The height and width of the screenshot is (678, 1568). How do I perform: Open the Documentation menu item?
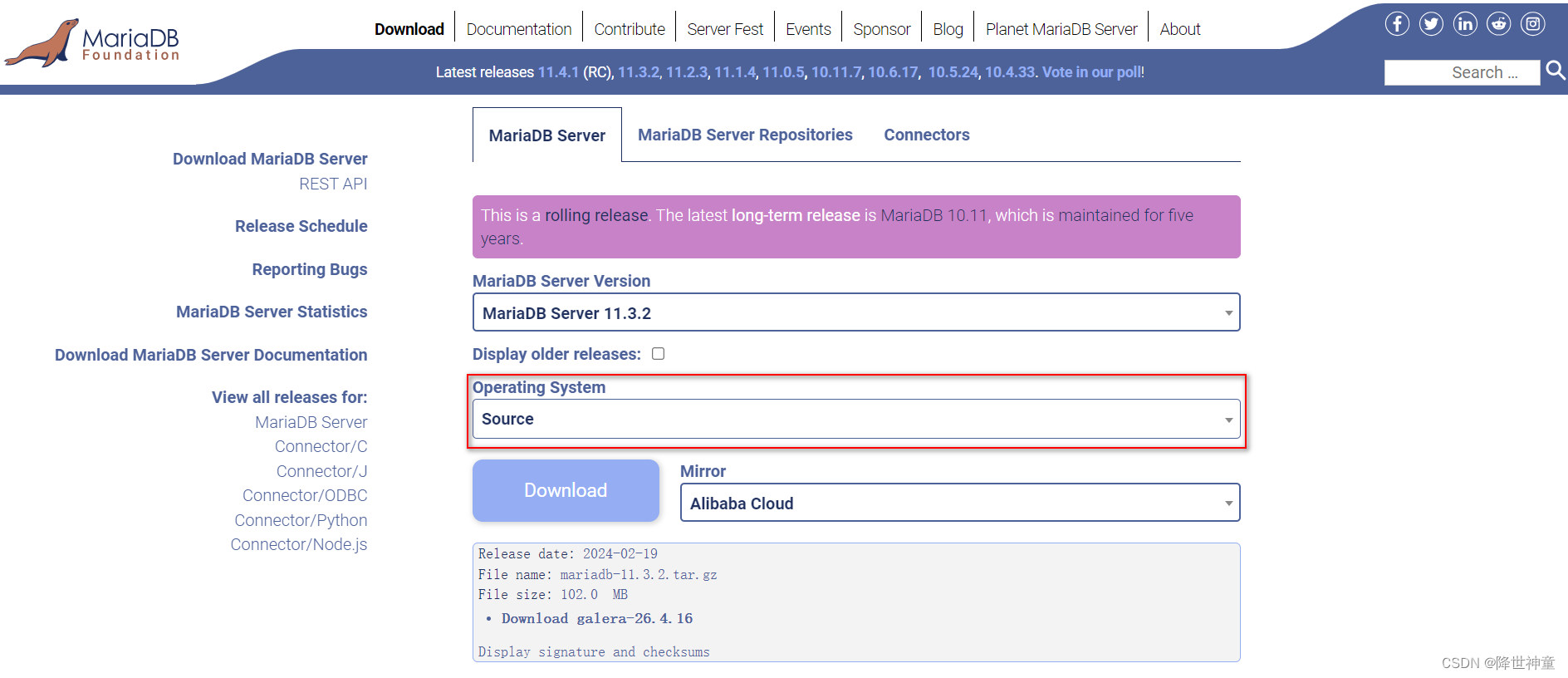coord(519,29)
